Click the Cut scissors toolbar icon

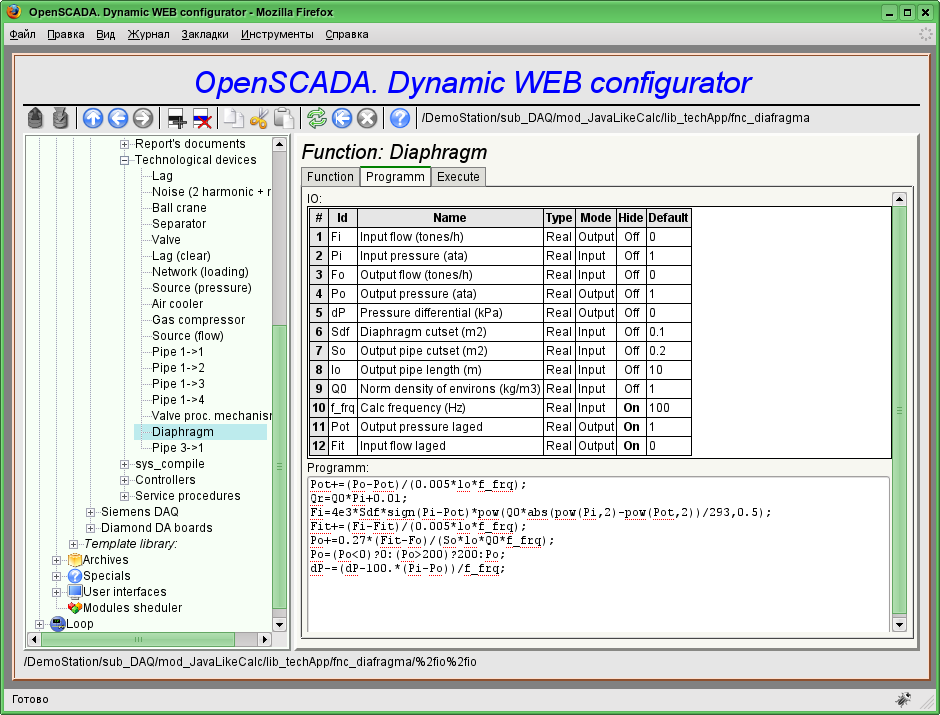coord(258,118)
